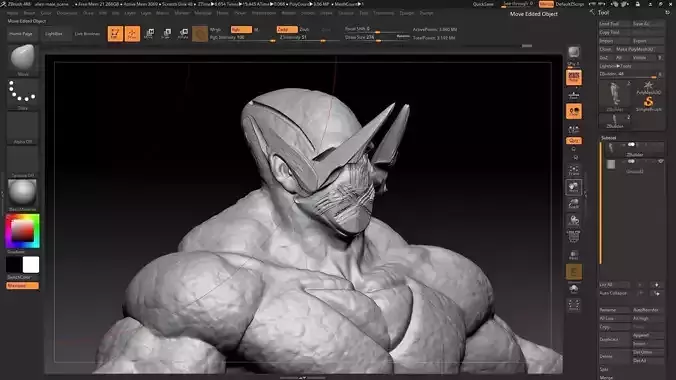Select the white secondary color swatch
Viewport: 676px width, 380px height.
point(31,264)
